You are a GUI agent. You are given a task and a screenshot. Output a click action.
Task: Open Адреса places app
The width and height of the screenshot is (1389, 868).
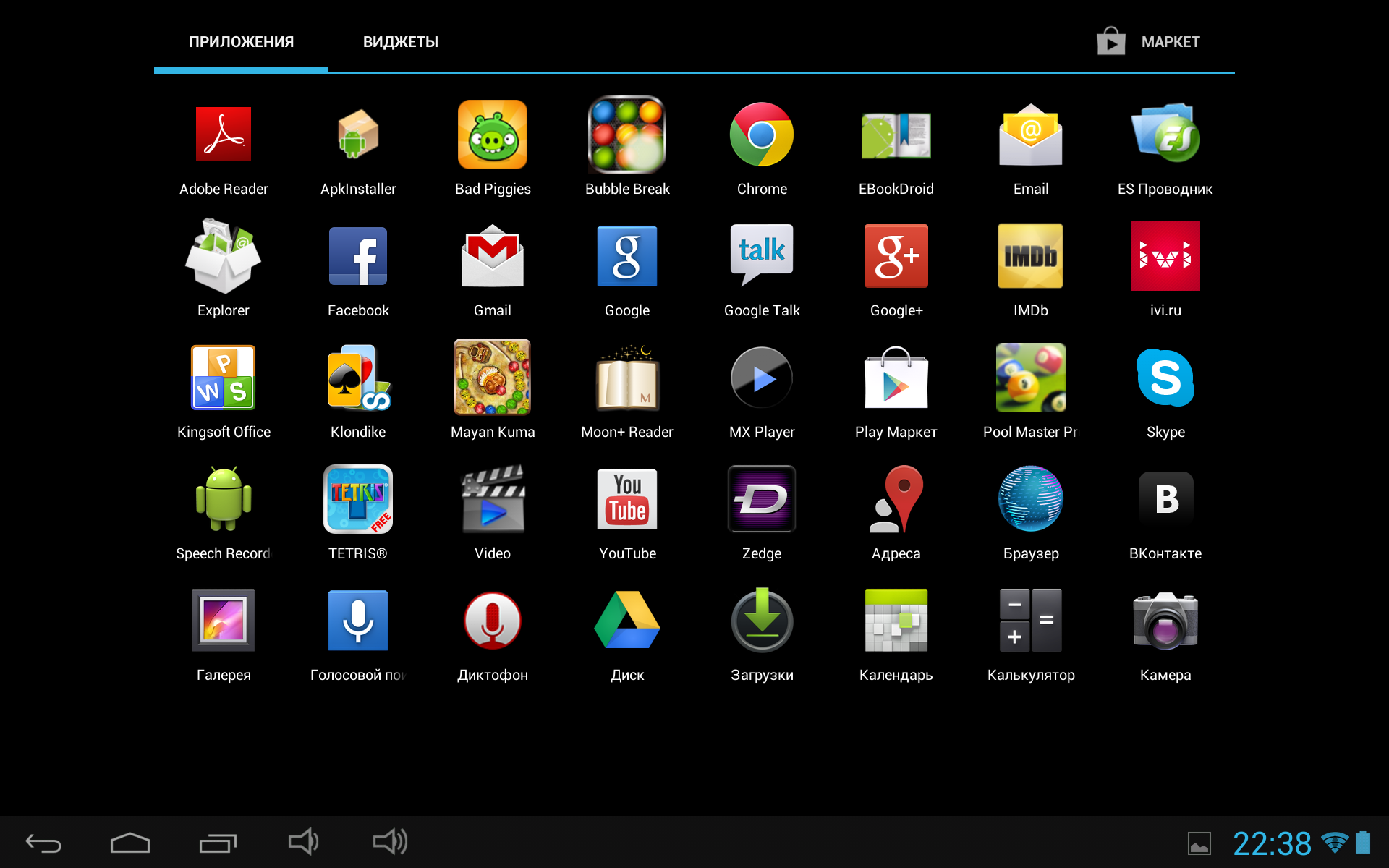(x=896, y=499)
